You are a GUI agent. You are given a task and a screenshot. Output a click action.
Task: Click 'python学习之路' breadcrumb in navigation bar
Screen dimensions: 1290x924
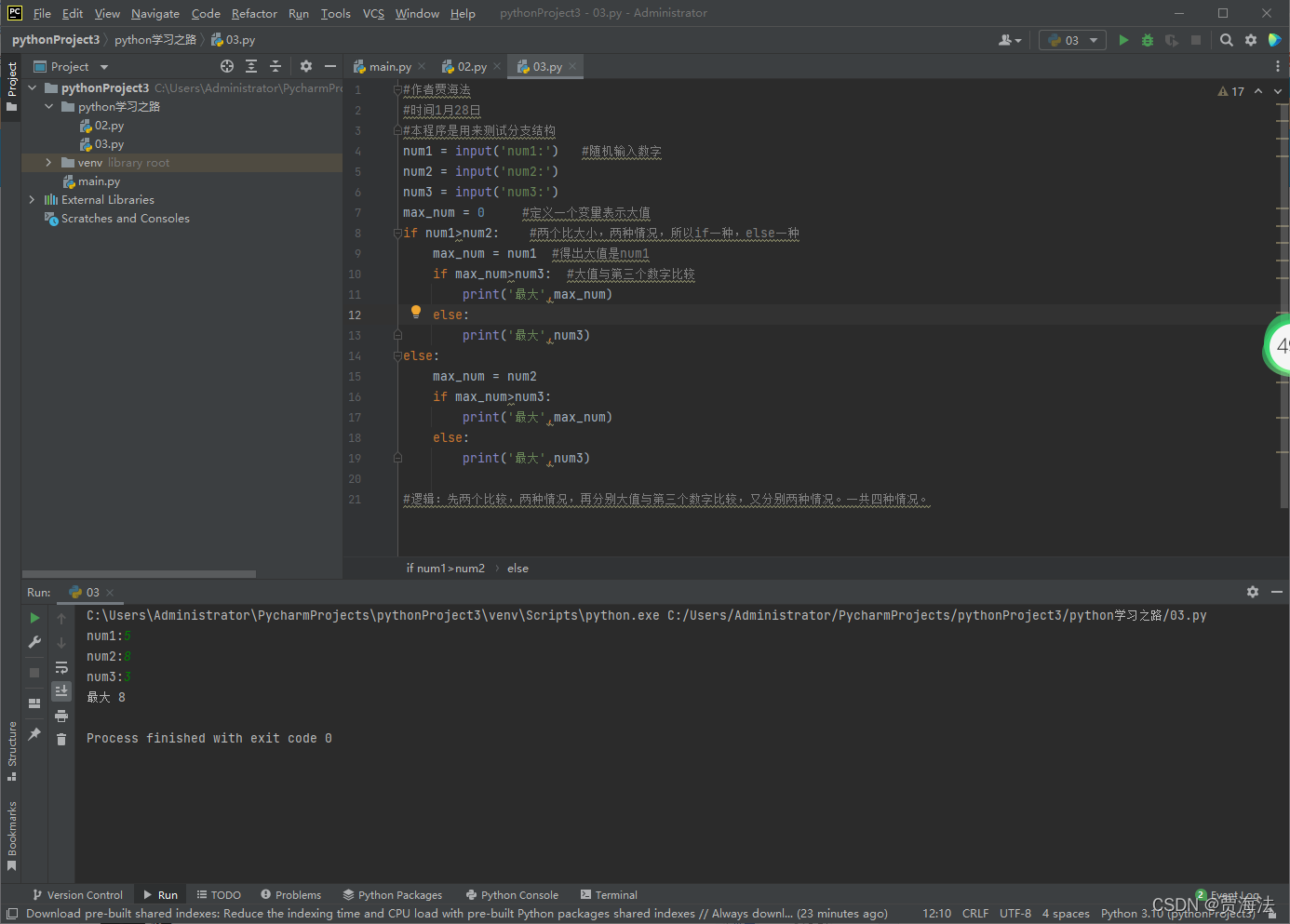(x=155, y=40)
